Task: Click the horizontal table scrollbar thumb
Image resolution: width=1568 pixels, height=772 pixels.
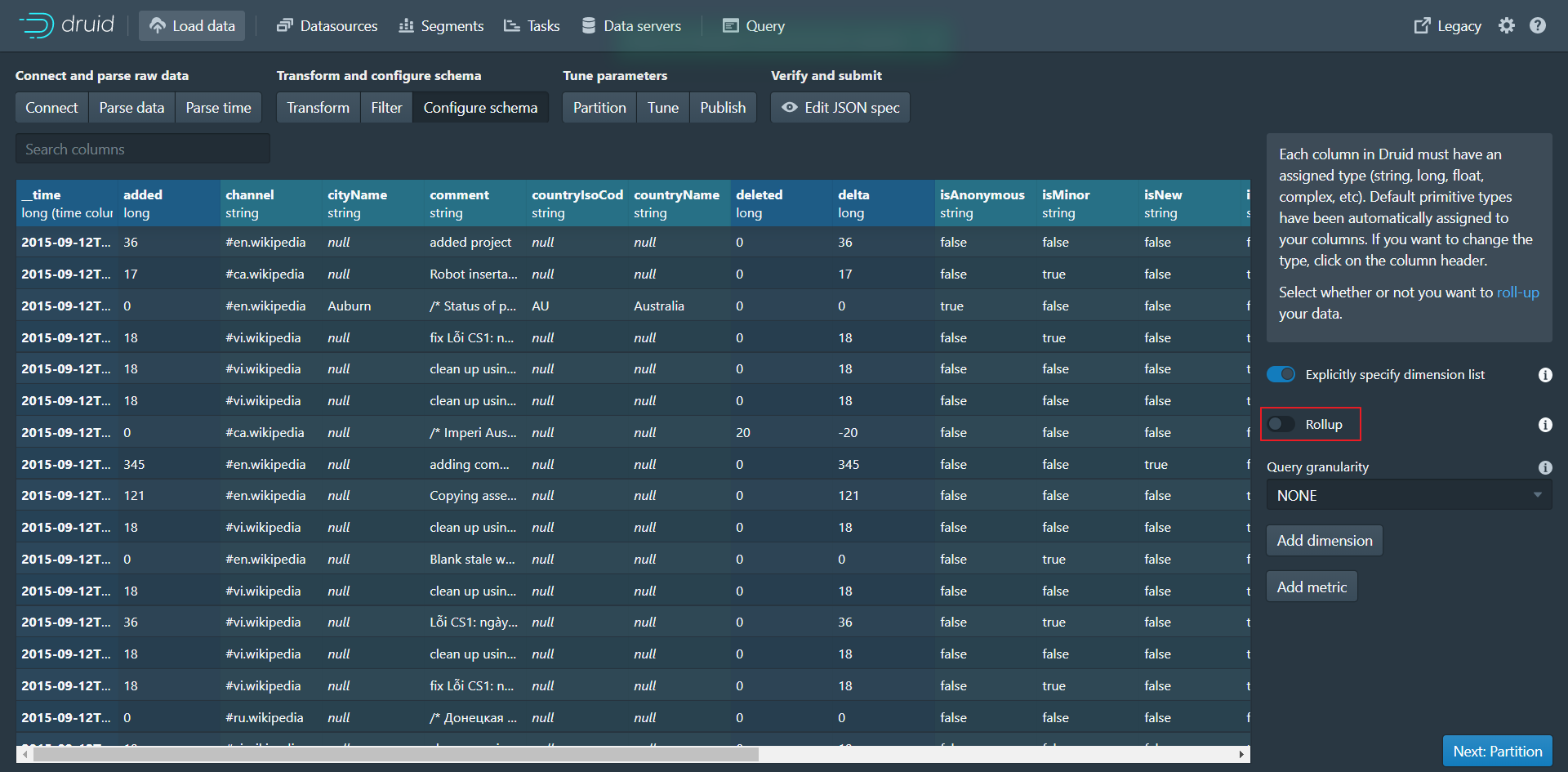Action: coord(395,754)
